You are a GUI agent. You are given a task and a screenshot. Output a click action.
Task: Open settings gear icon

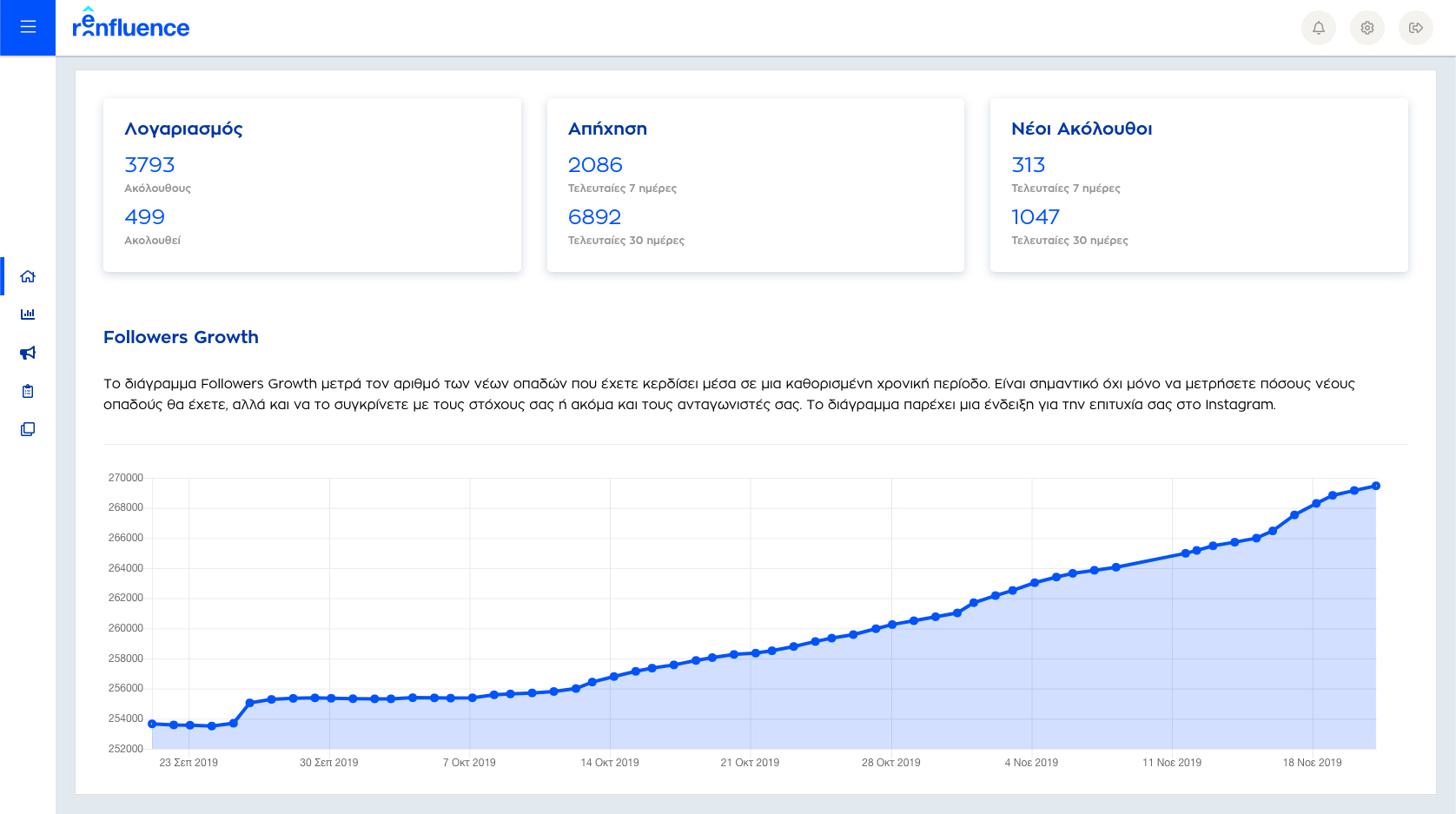(x=1367, y=28)
